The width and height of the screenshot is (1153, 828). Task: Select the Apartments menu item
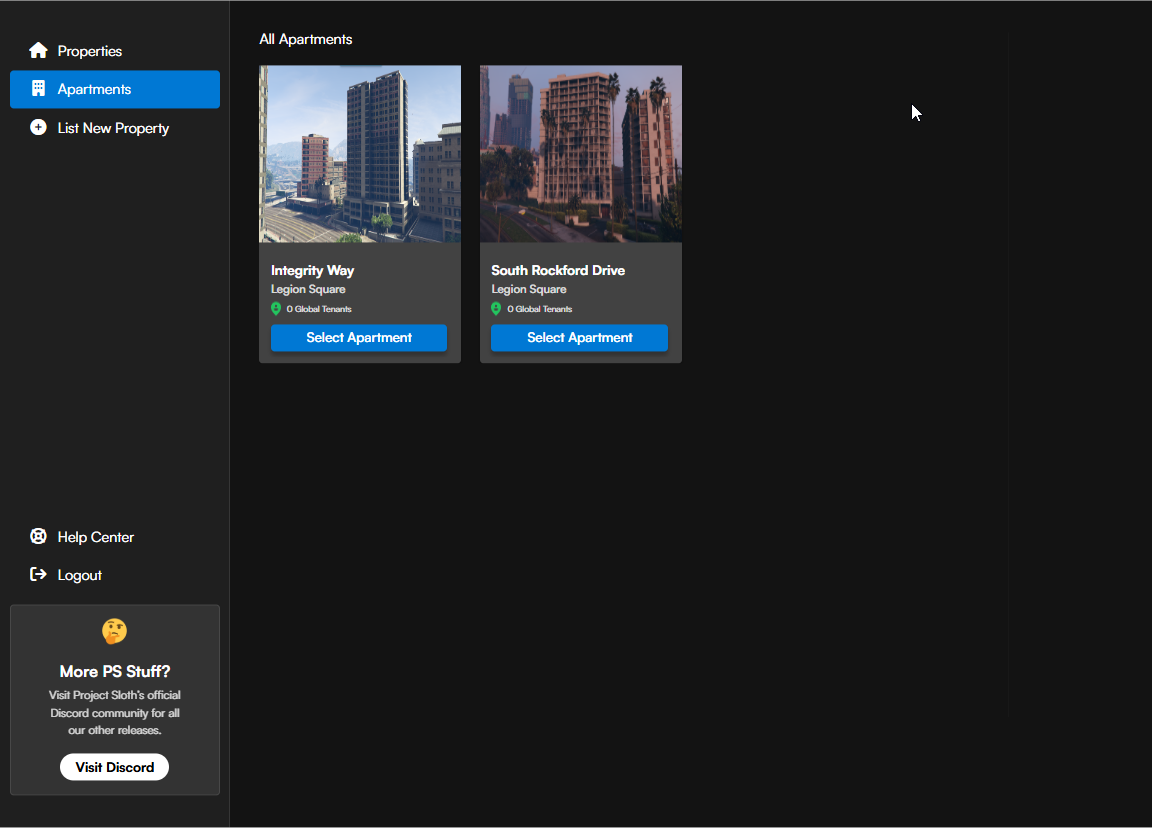coord(115,89)
